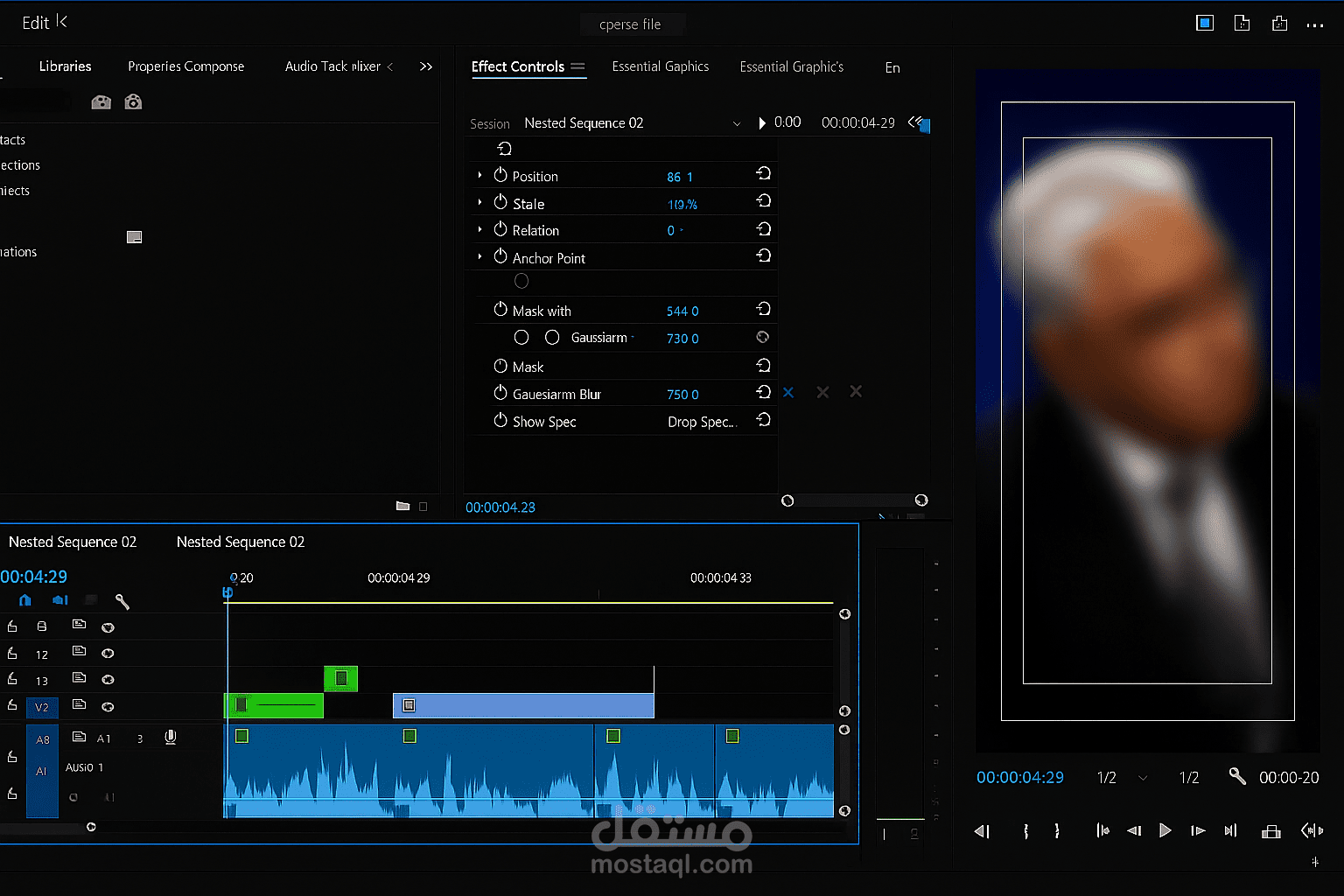Step forward one frame in monitor
1344x896 pixels.
pos(1198,830)
